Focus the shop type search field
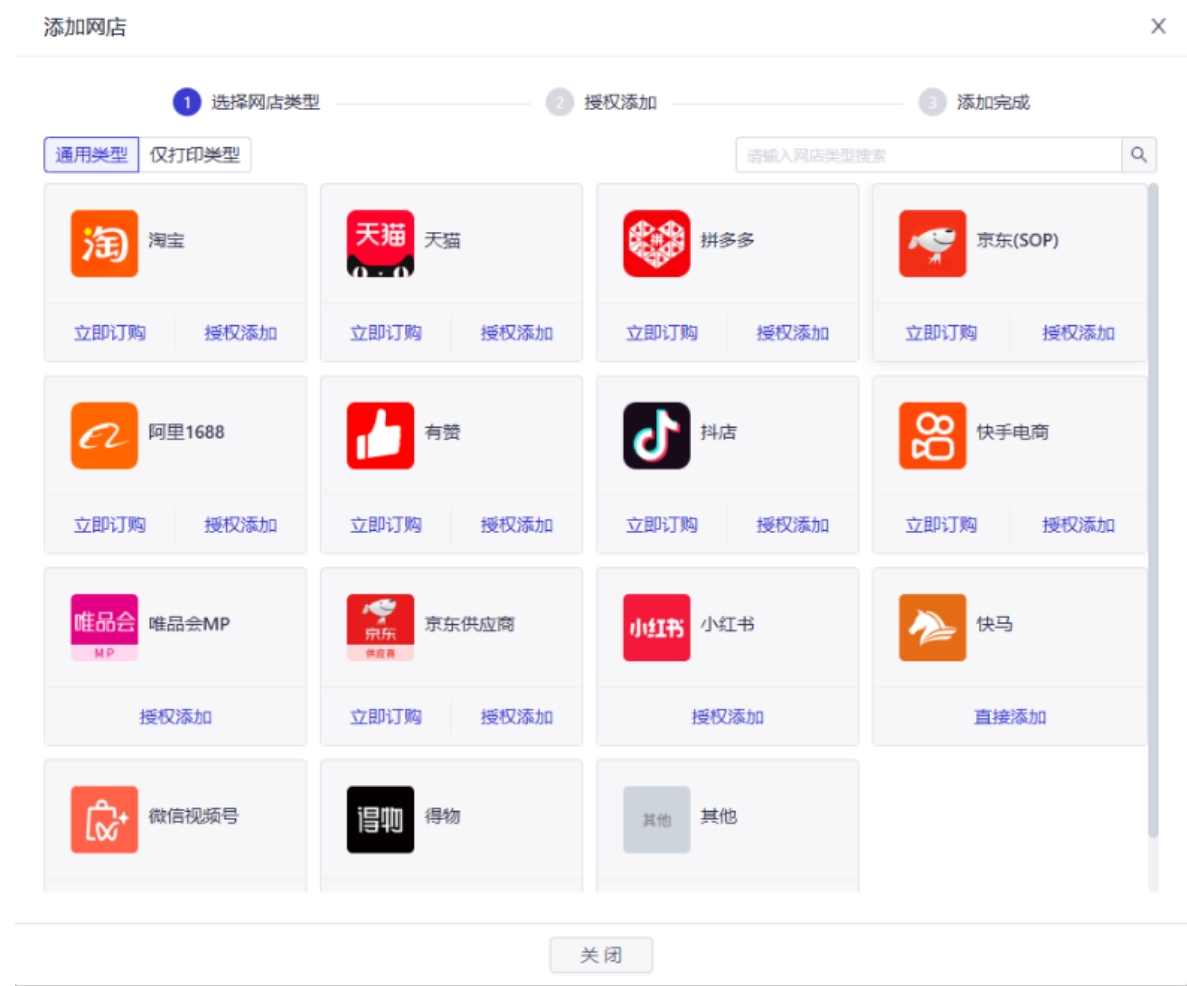This screenshot has width=1187, height=986. (x=928, y=154)
